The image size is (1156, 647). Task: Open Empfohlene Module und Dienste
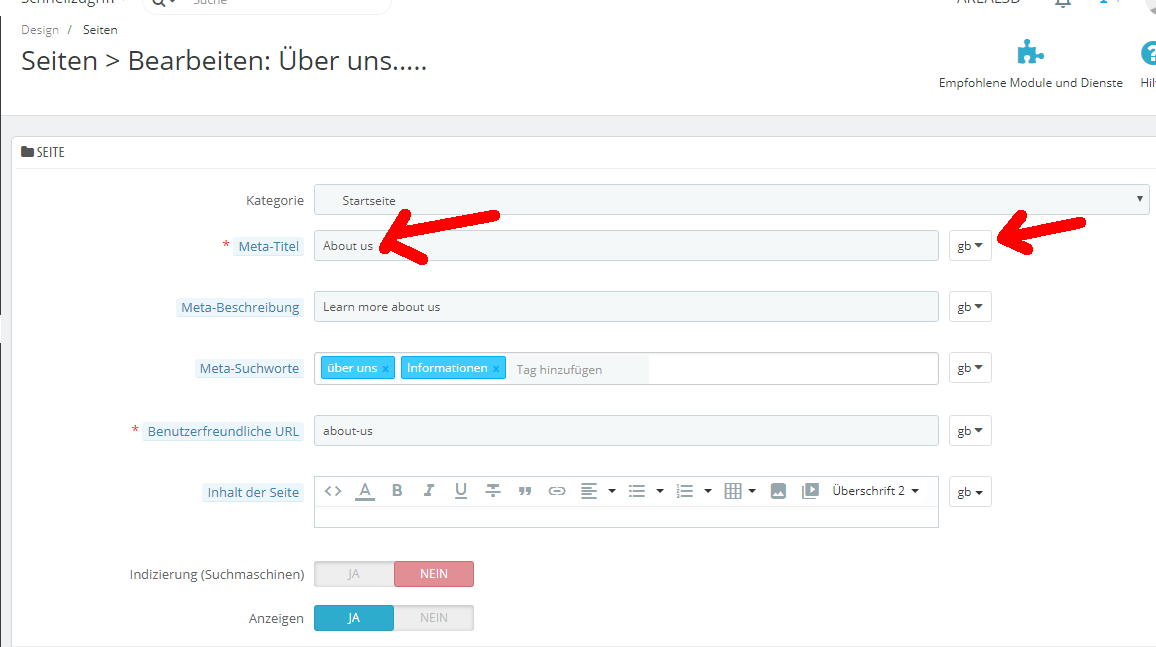coord(1030,65)
